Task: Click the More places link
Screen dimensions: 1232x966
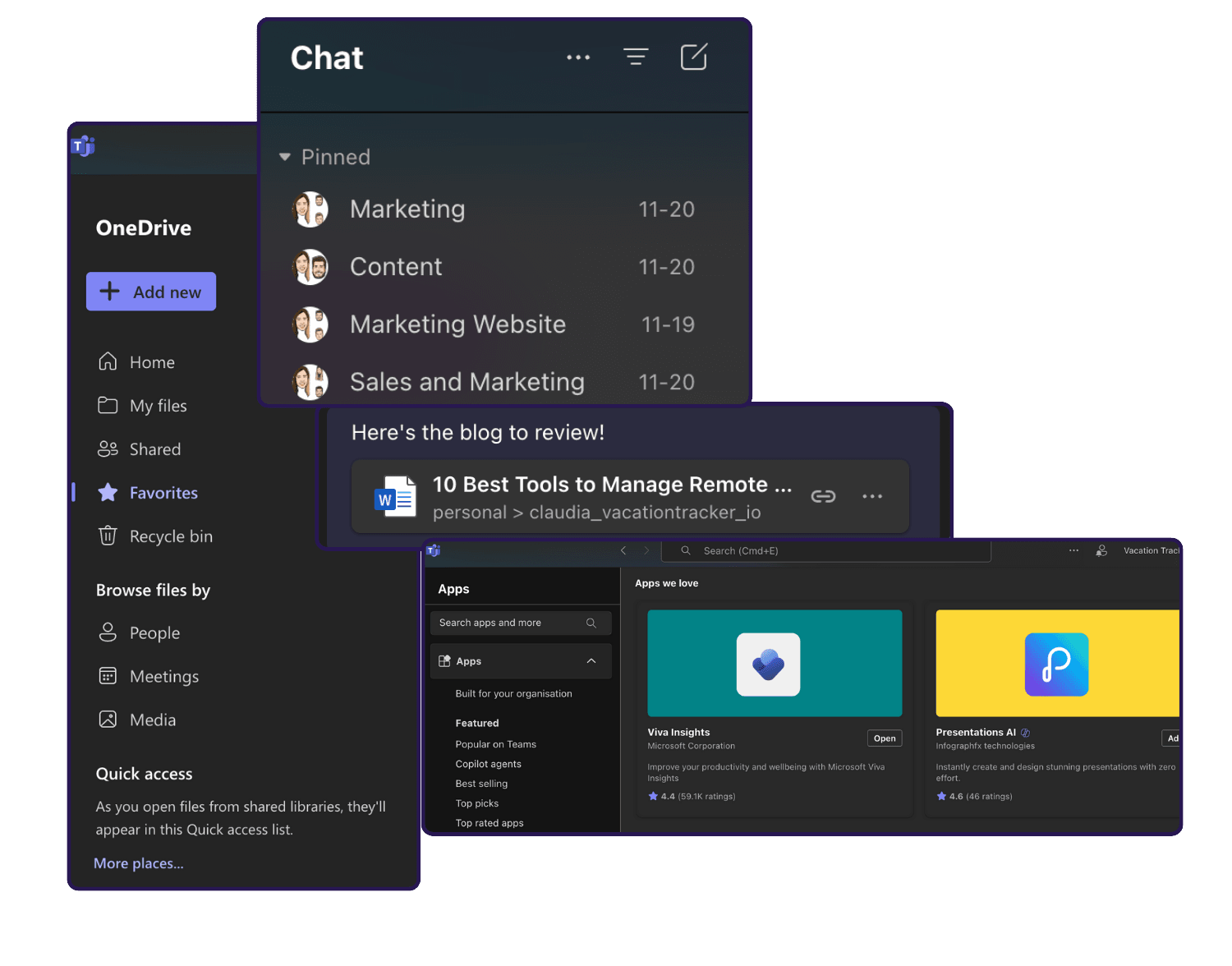Action: (139, 863)
